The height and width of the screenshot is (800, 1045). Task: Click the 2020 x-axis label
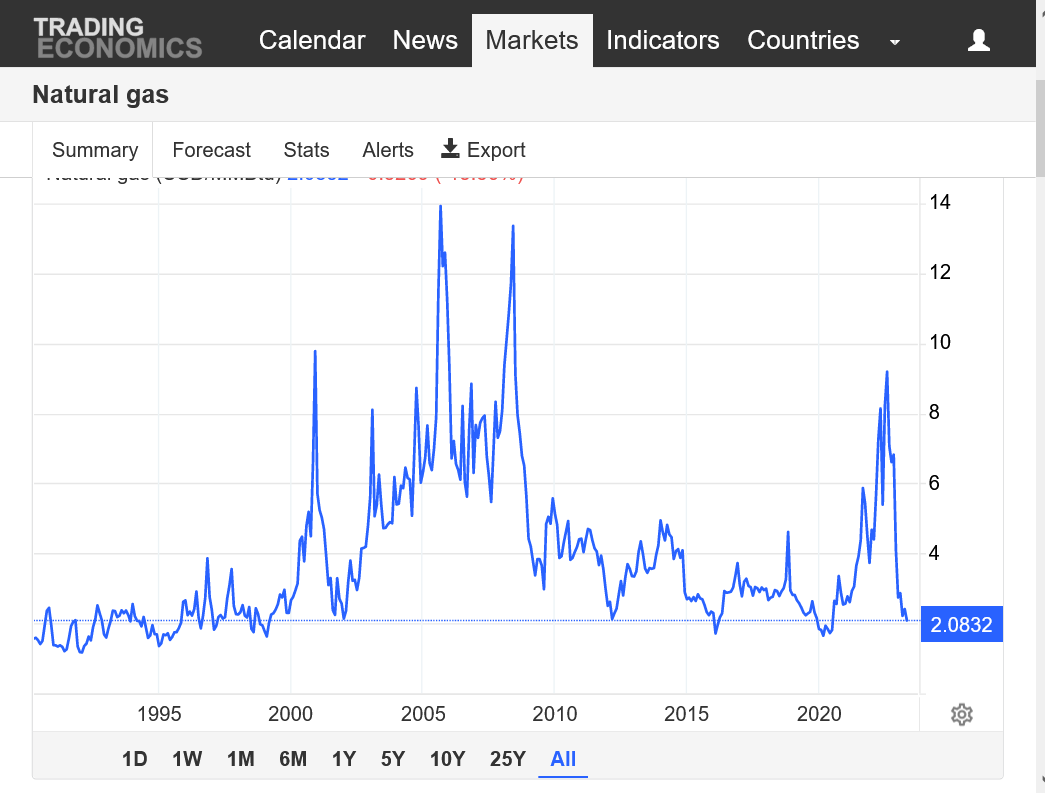tap(819, 714)
